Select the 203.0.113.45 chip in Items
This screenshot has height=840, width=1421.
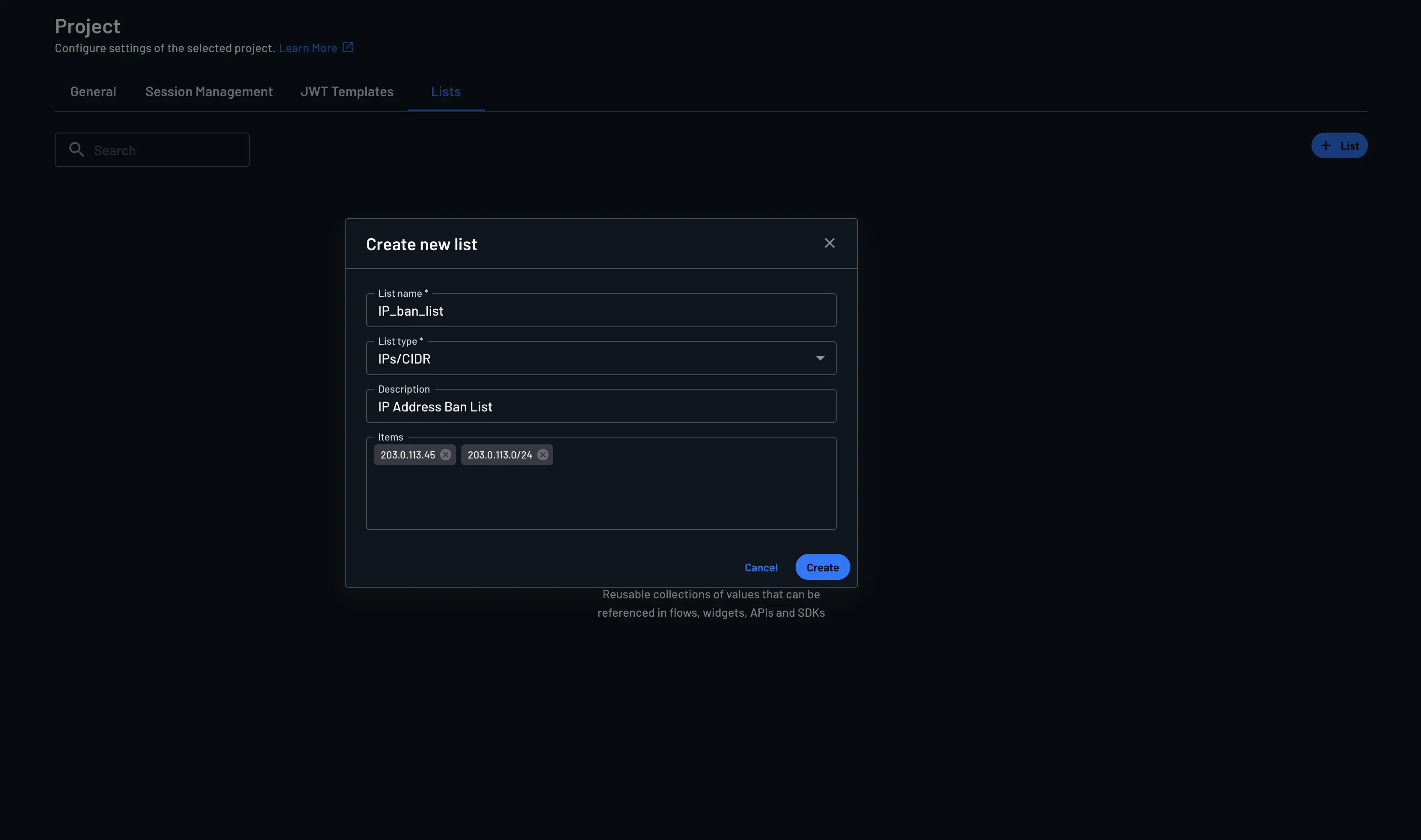click(x=408, y=454)
